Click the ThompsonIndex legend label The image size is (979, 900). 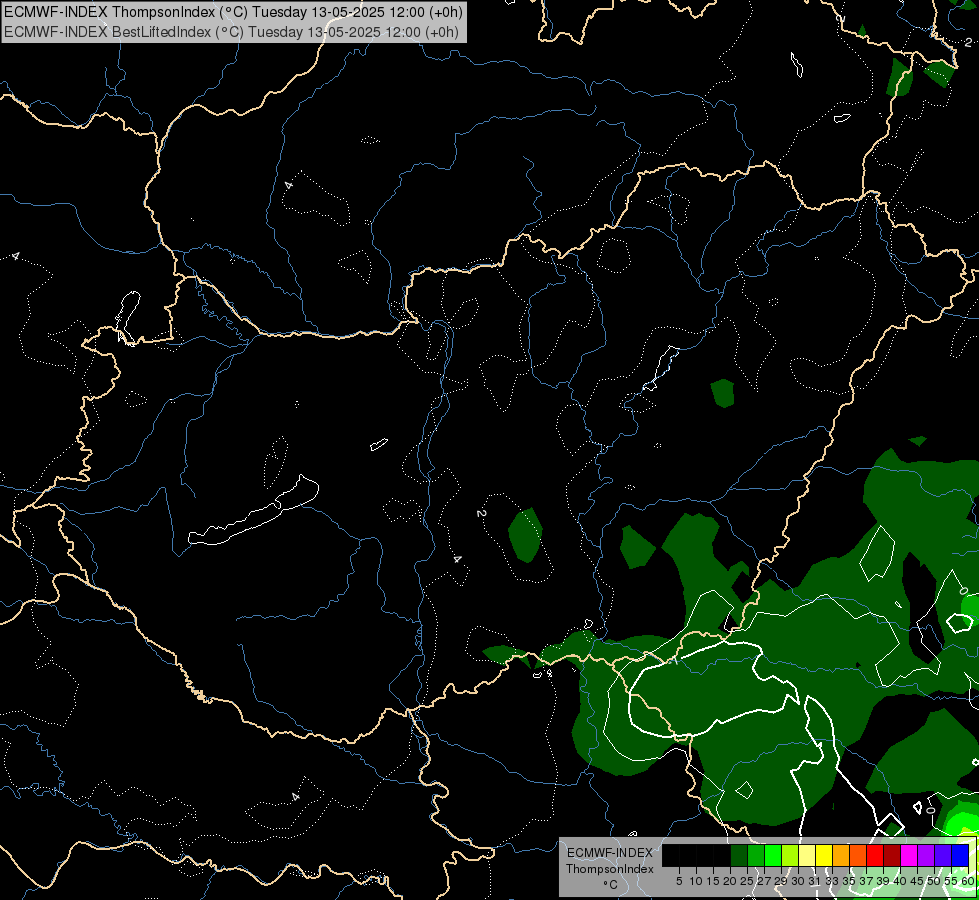610,869
